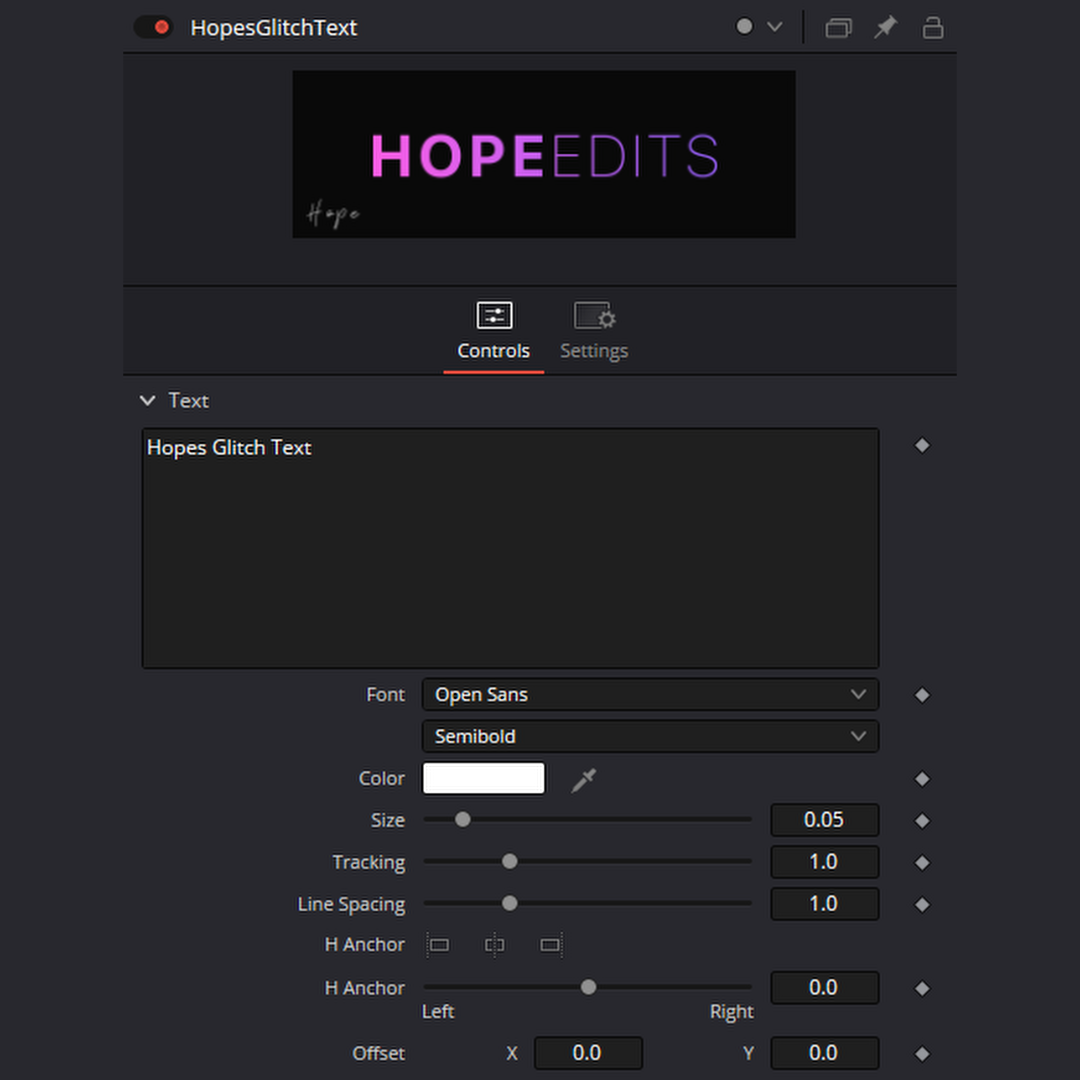Set H Anchor to left alignment
1080x1080 pixels.
tap(438, 945)
